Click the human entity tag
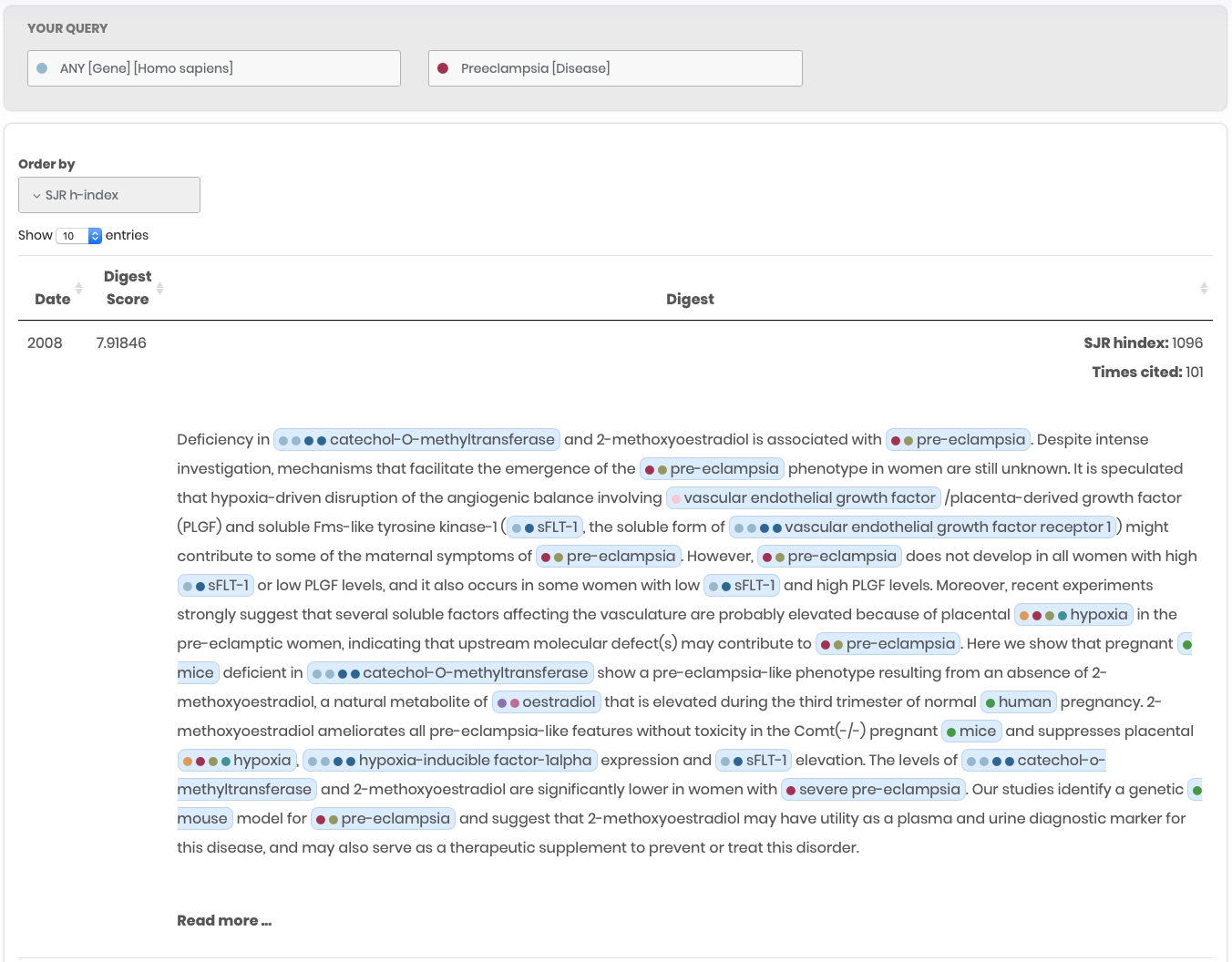 pyautogui.click(x=1019, y=701)
